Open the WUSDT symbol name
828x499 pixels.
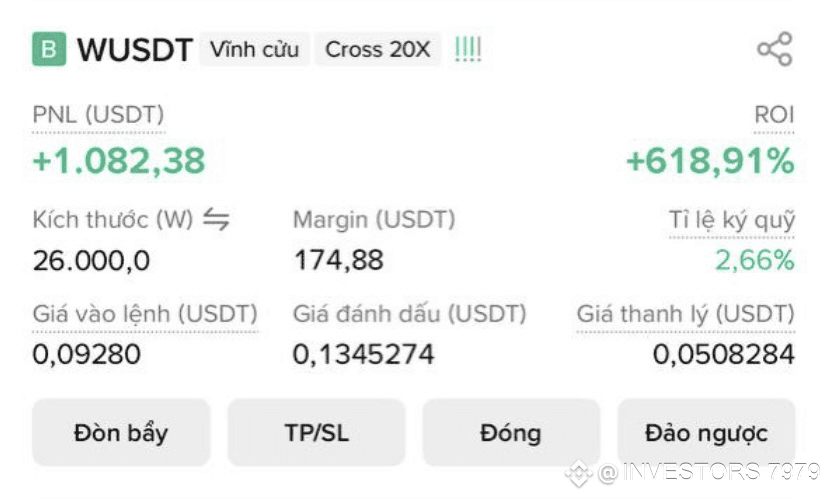(135, 50)
